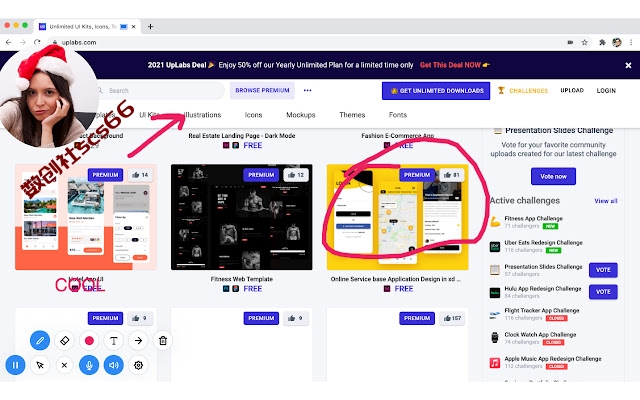The image size is (640, 400).
Task: Open the Hotel App UI thumbnail
Action: tap(86, 217)
